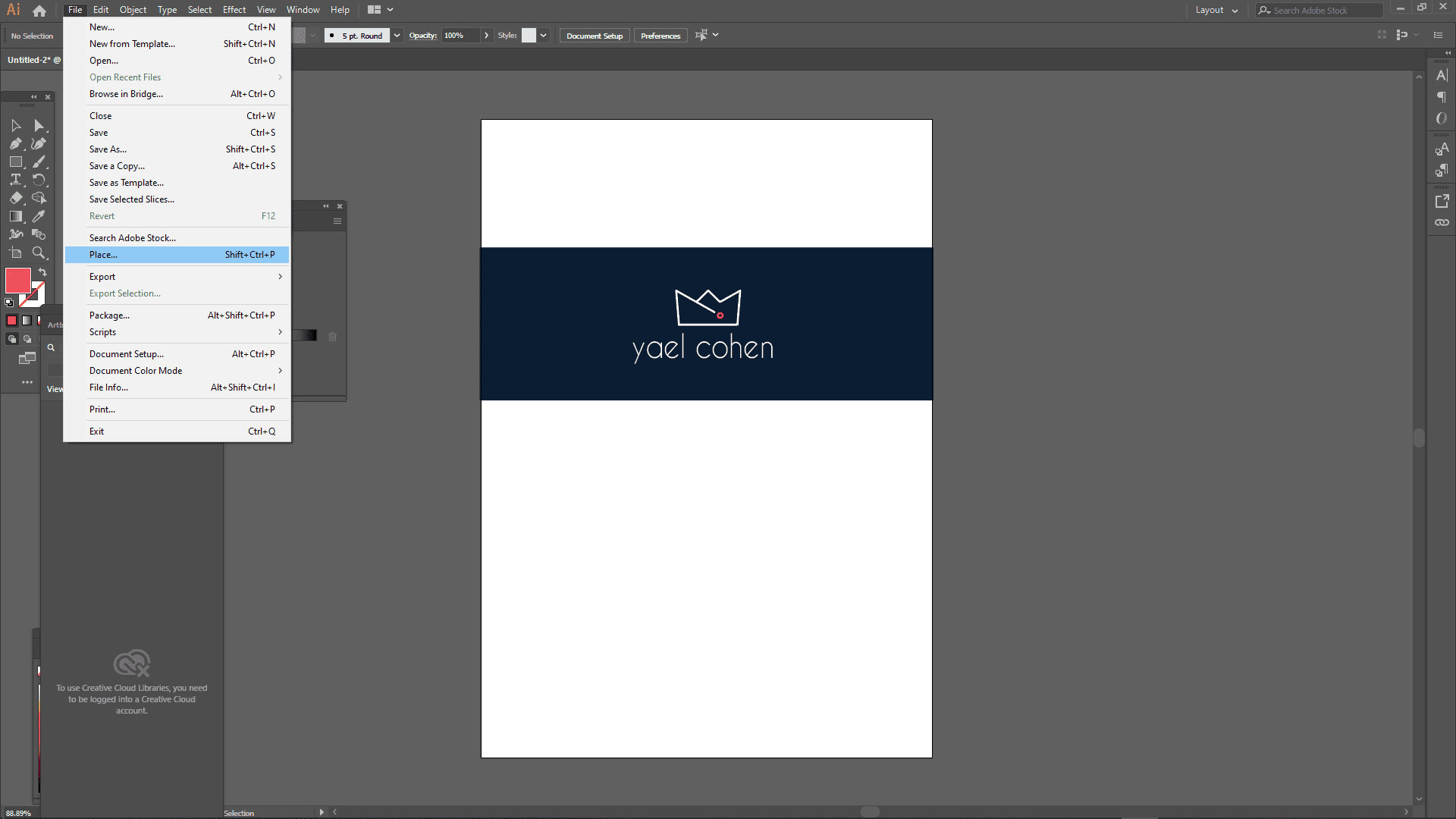
Task: Open the Layout workspace dropdown
Action: [1216, 10]
